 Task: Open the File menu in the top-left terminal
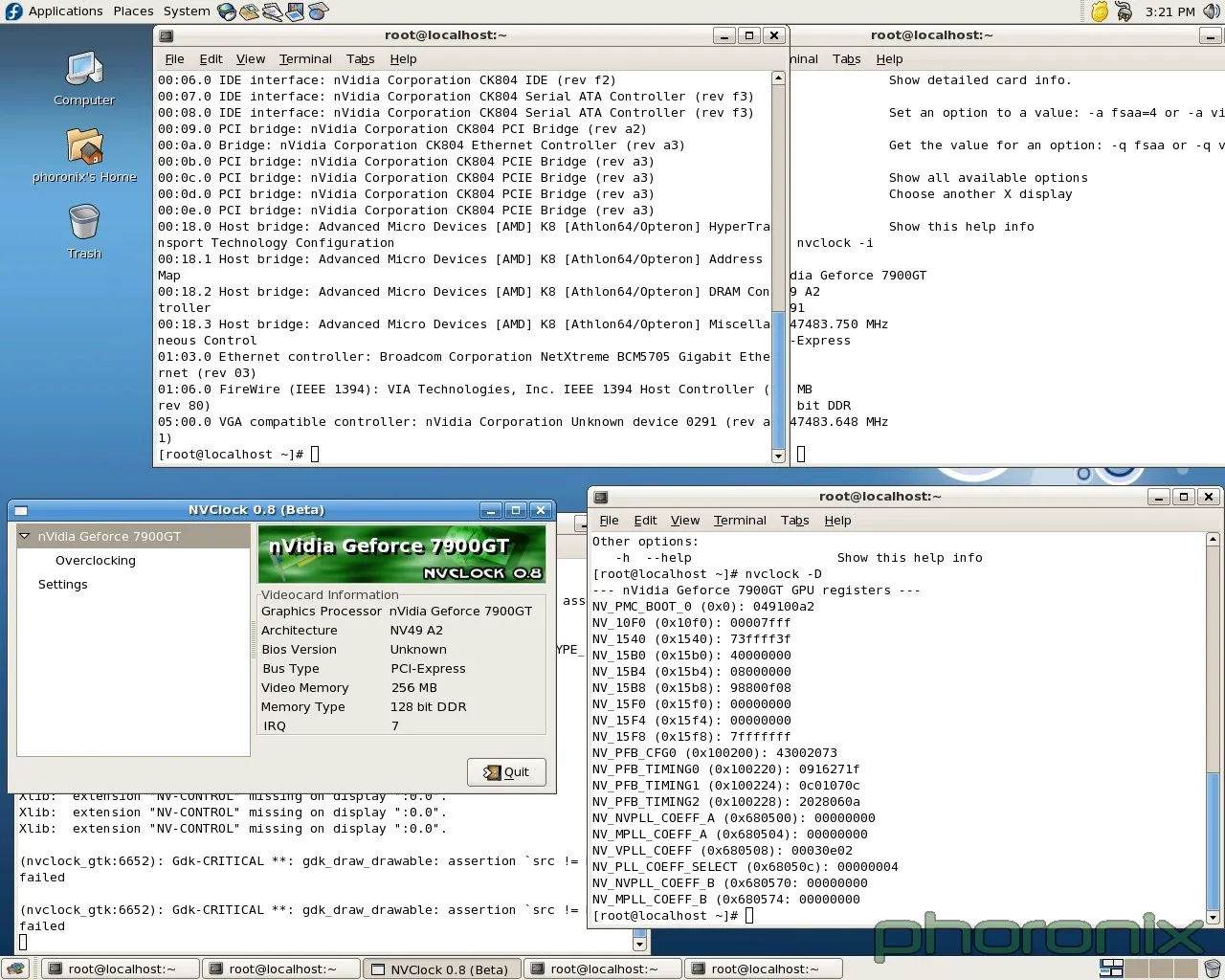174,59
